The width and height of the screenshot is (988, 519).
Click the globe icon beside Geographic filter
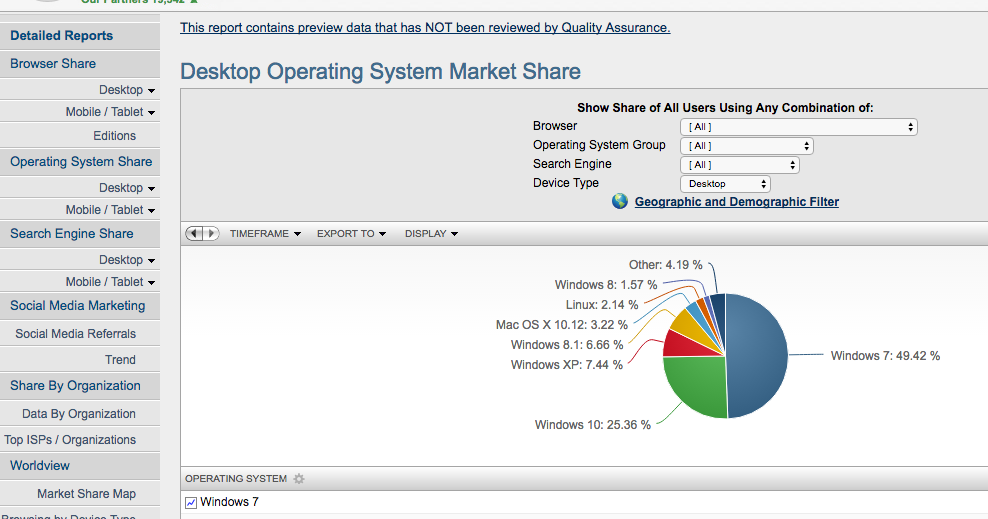pyautogui.click(x=620, y=201)
